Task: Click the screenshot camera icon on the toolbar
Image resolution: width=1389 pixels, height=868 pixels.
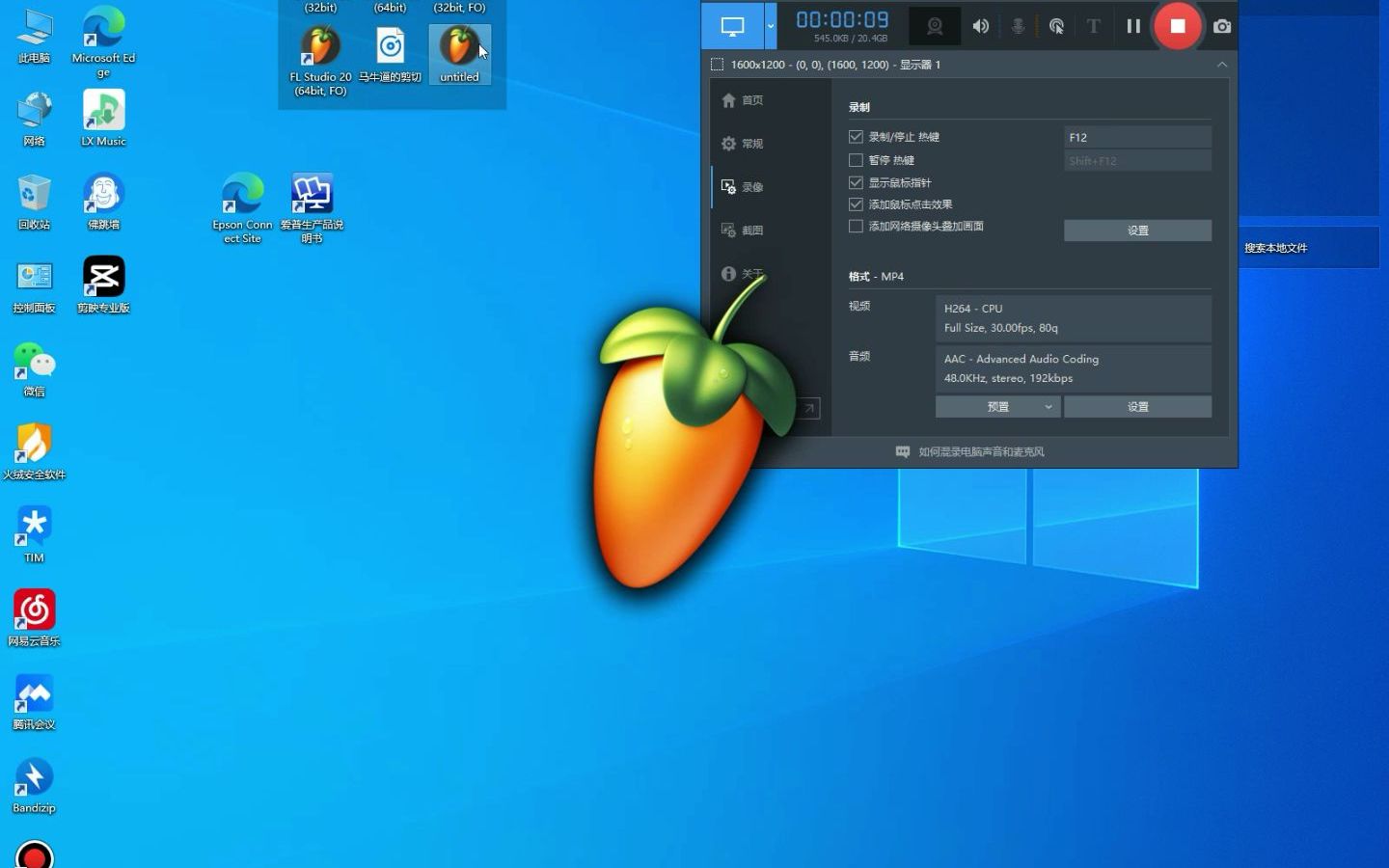Action: 1221,26
